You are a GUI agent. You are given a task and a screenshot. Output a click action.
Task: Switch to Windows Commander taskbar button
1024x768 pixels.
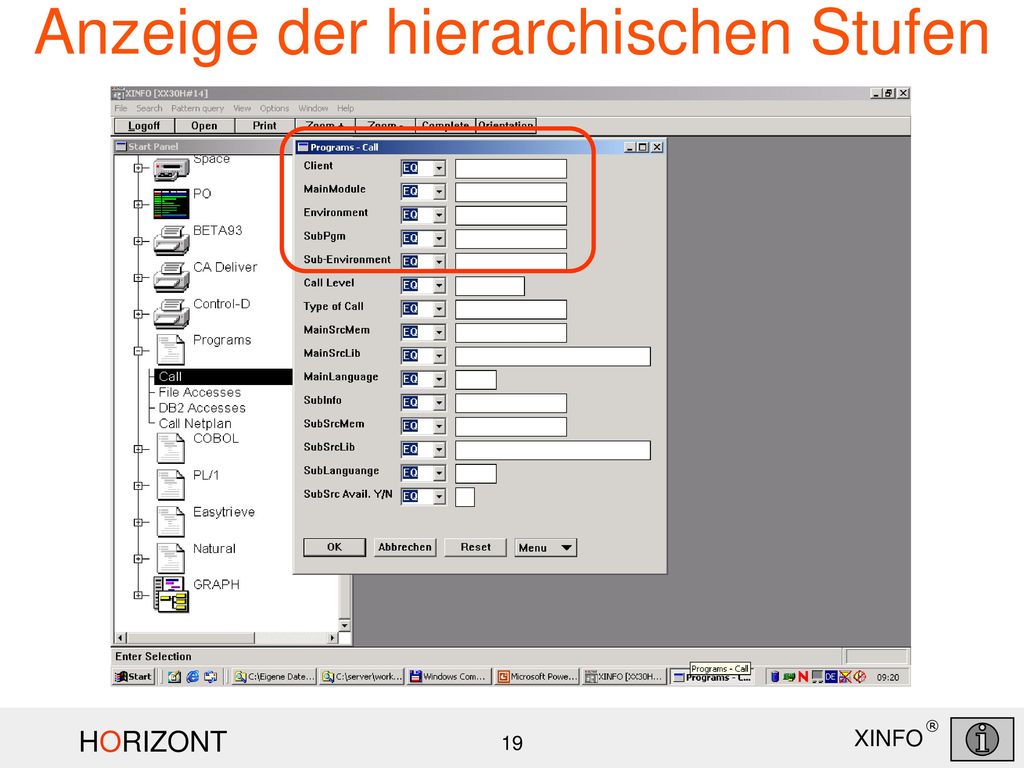point(448,677)
